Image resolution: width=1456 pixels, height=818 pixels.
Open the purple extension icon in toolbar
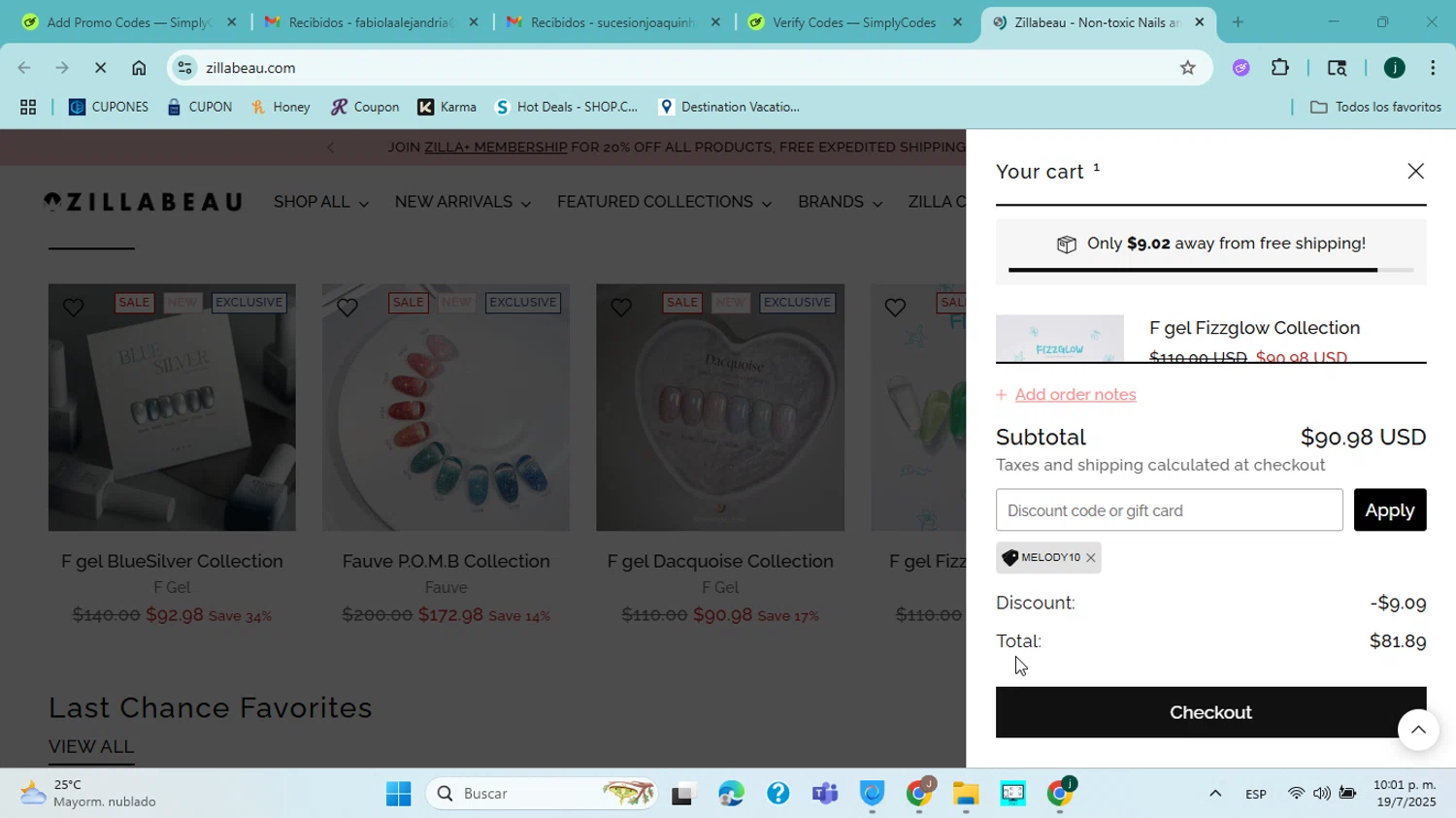click(x=1241, y=68)
